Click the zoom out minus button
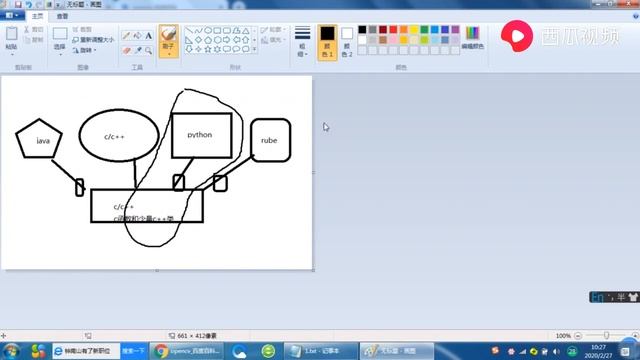Screen dimensions: 640x360 click(x=578, y=336)
